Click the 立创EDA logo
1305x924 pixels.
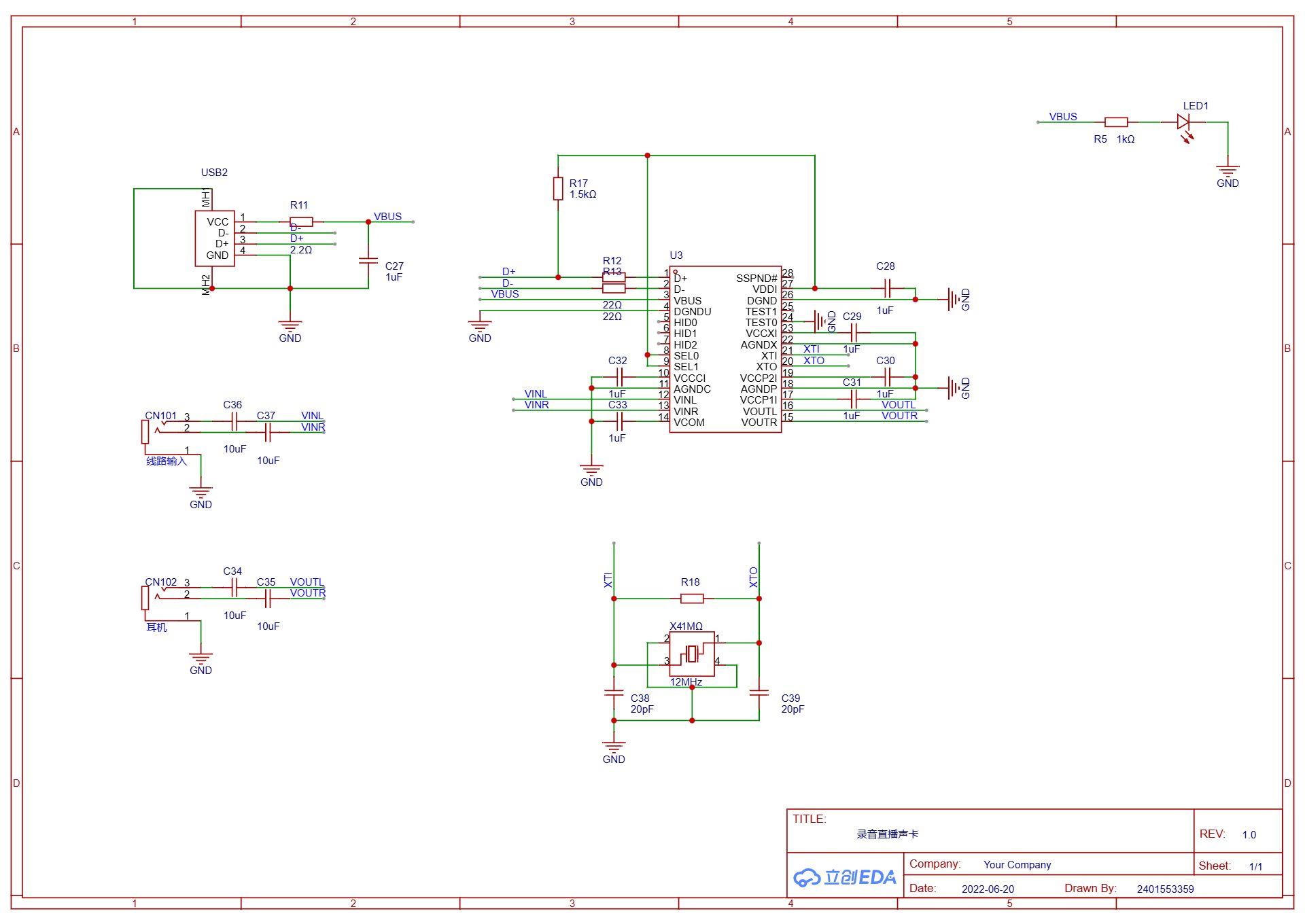coord(844,877)
